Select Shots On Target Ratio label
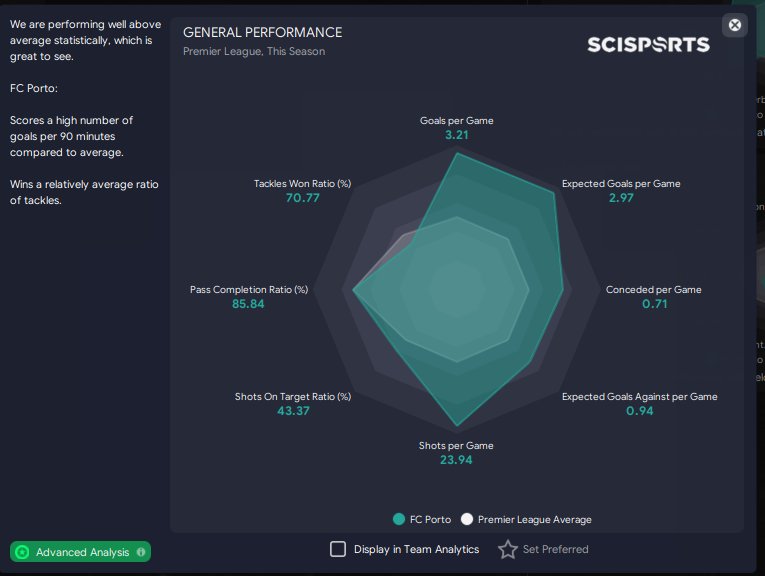 coord(293,397)
